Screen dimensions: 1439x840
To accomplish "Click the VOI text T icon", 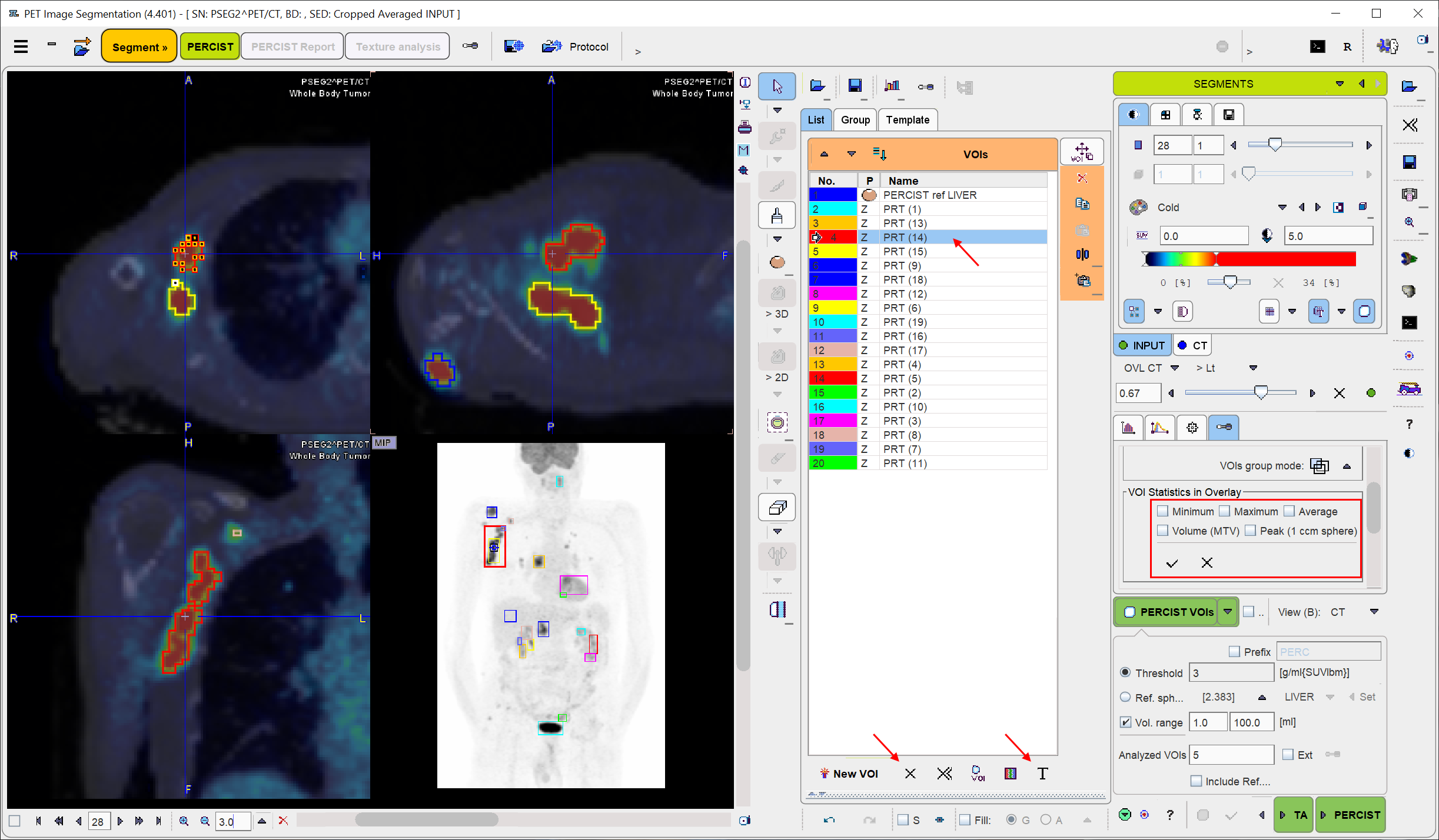I will [x=1042, y=774].
